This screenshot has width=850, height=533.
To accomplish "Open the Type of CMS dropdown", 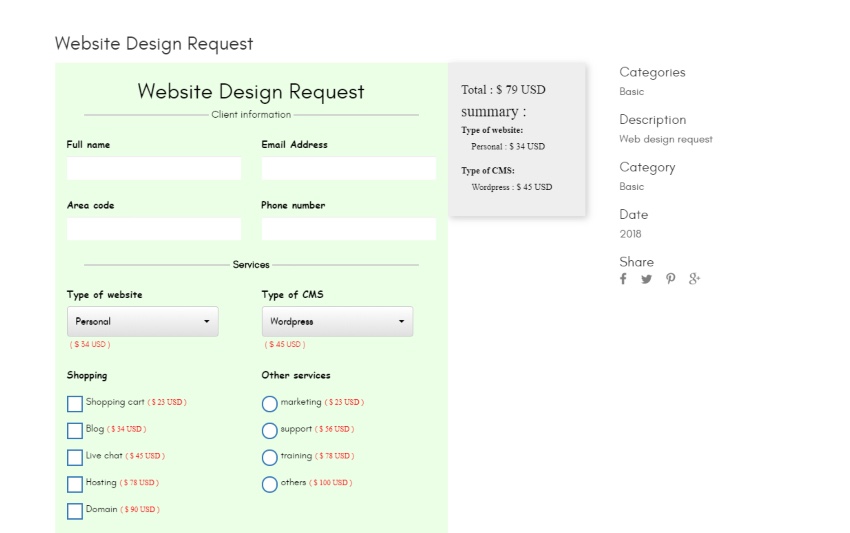I will coord(337,322).
